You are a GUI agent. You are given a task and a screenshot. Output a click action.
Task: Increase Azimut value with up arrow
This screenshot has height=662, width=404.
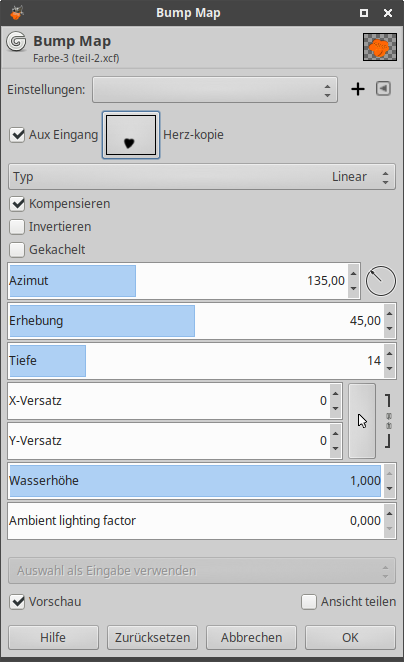(x=354, y=274)
